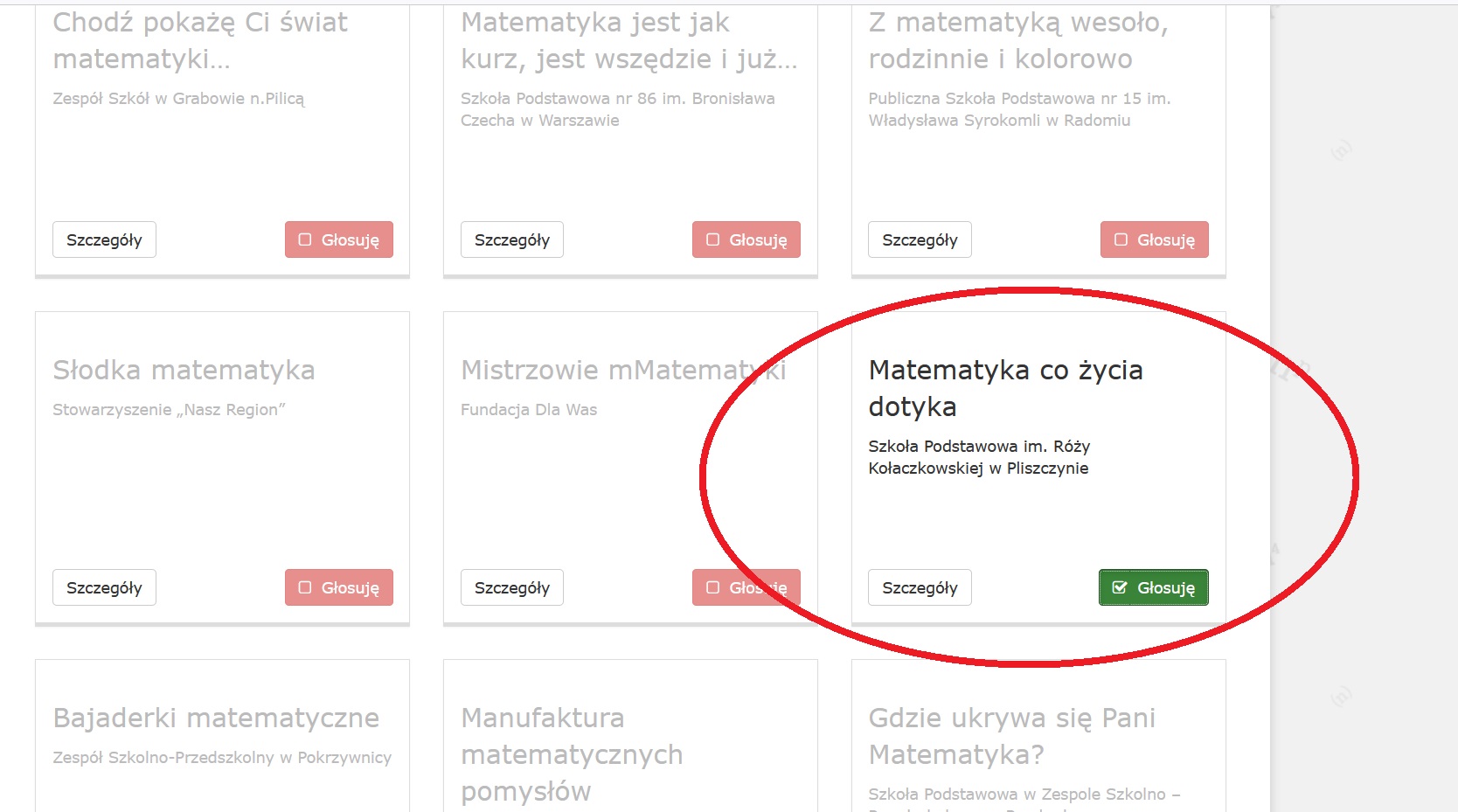
Task: Vote for Z matematyką wesoło, rodzinnie i kolorowo
Action: (x=1154, y=239)
